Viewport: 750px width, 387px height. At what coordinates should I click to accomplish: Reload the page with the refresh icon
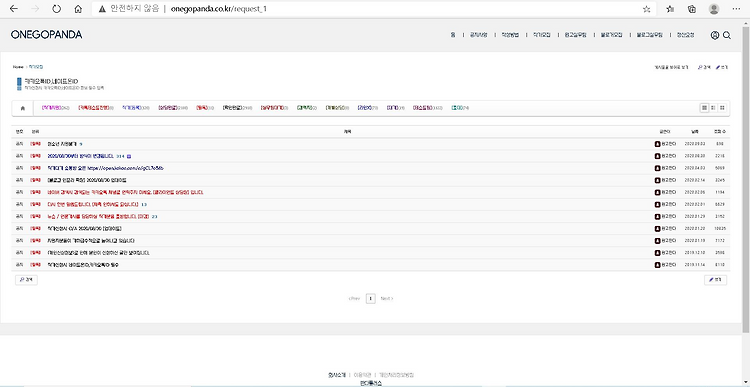coord(56,9)
